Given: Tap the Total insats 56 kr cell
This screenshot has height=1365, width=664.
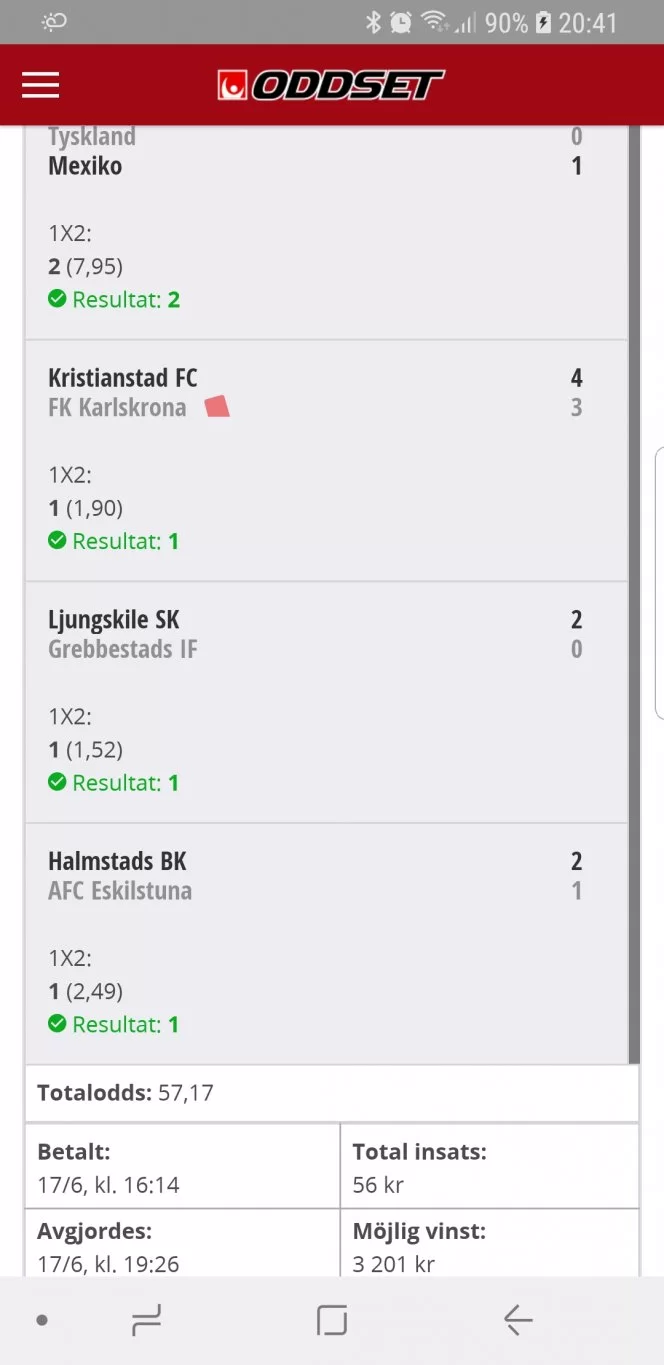Looking at the screenshot, I should click(x=489, y=1168).
